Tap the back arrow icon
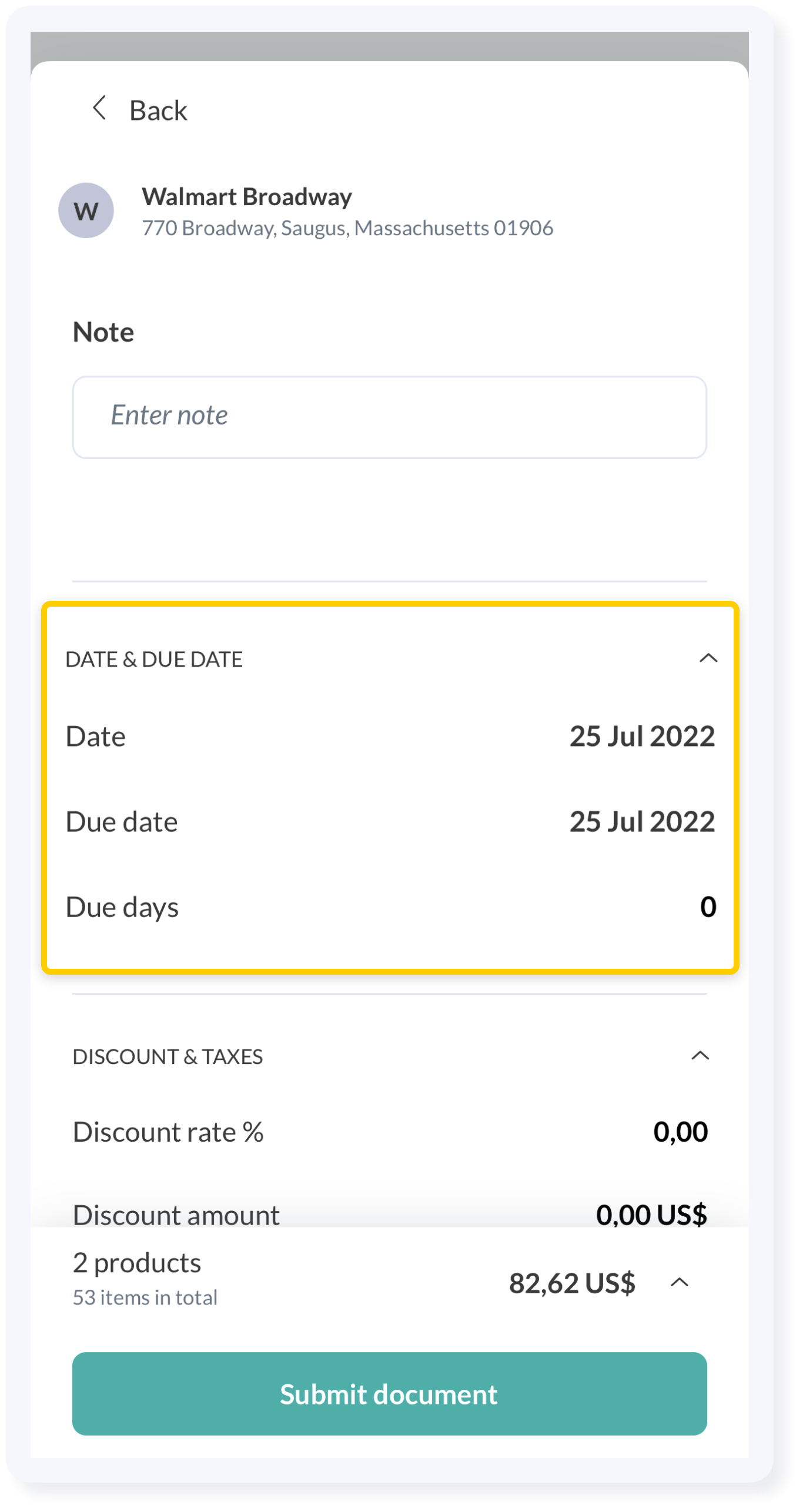Image resolution: width=803 pixels, height=1512 pixels. point(99,108)
